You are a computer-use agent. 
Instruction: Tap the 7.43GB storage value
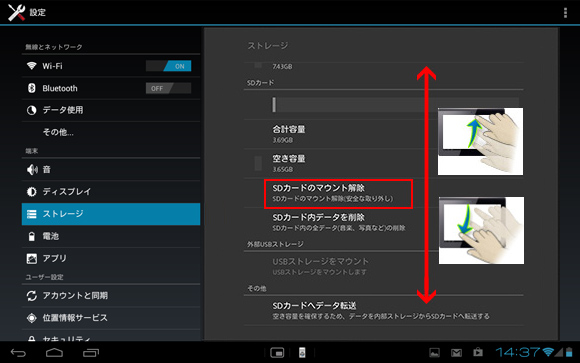click(282, 67)
